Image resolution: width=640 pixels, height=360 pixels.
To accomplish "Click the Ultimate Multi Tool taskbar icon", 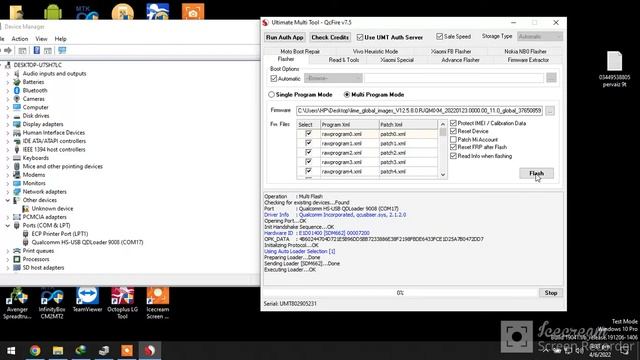I will click(x=150, y=351).
